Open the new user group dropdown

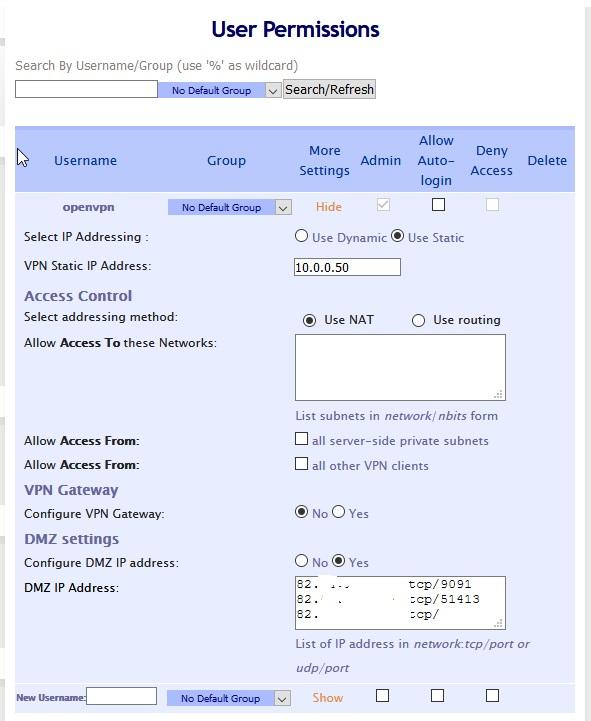229,698
